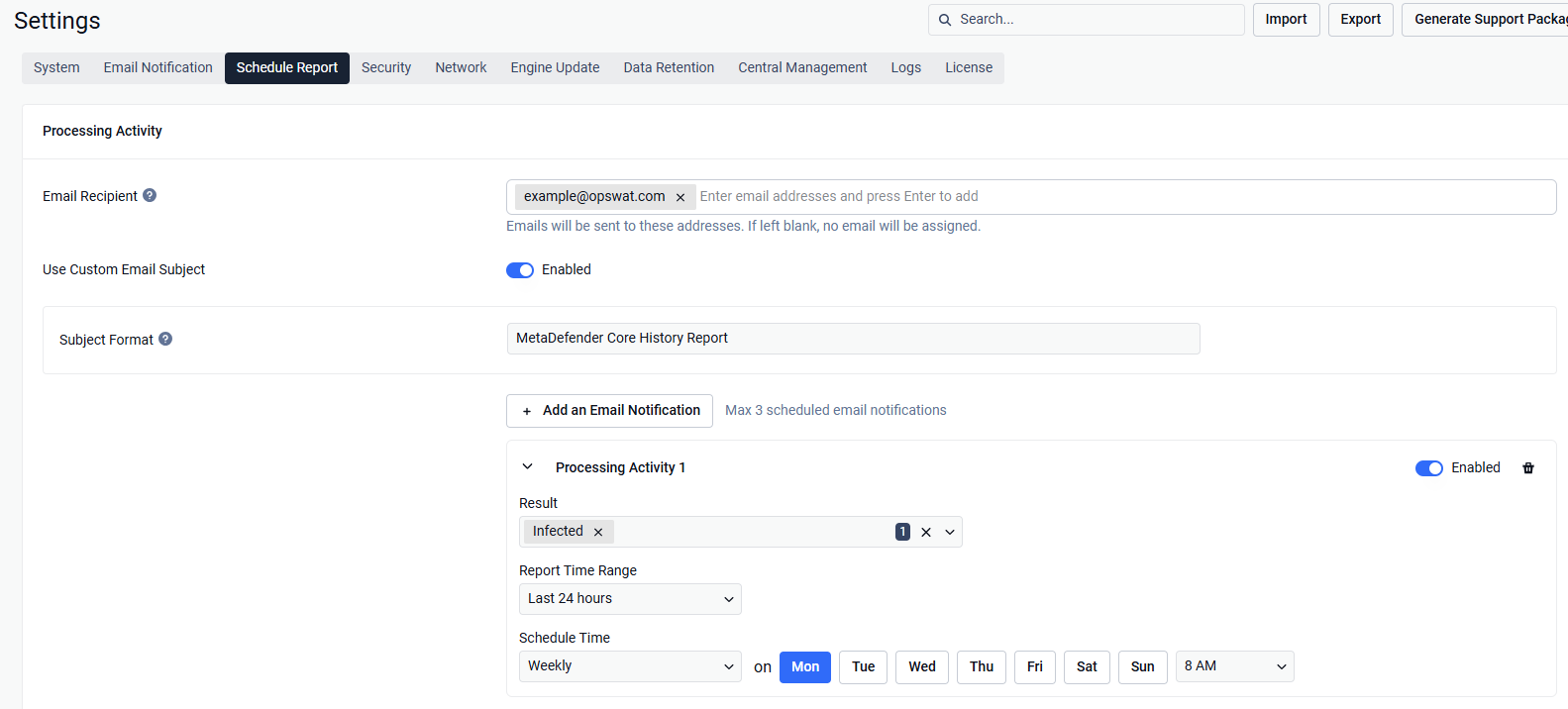Viewport: 1568px width, 709px height.
Task: Click Generate Support Package button
Action: coord(1486,20)
